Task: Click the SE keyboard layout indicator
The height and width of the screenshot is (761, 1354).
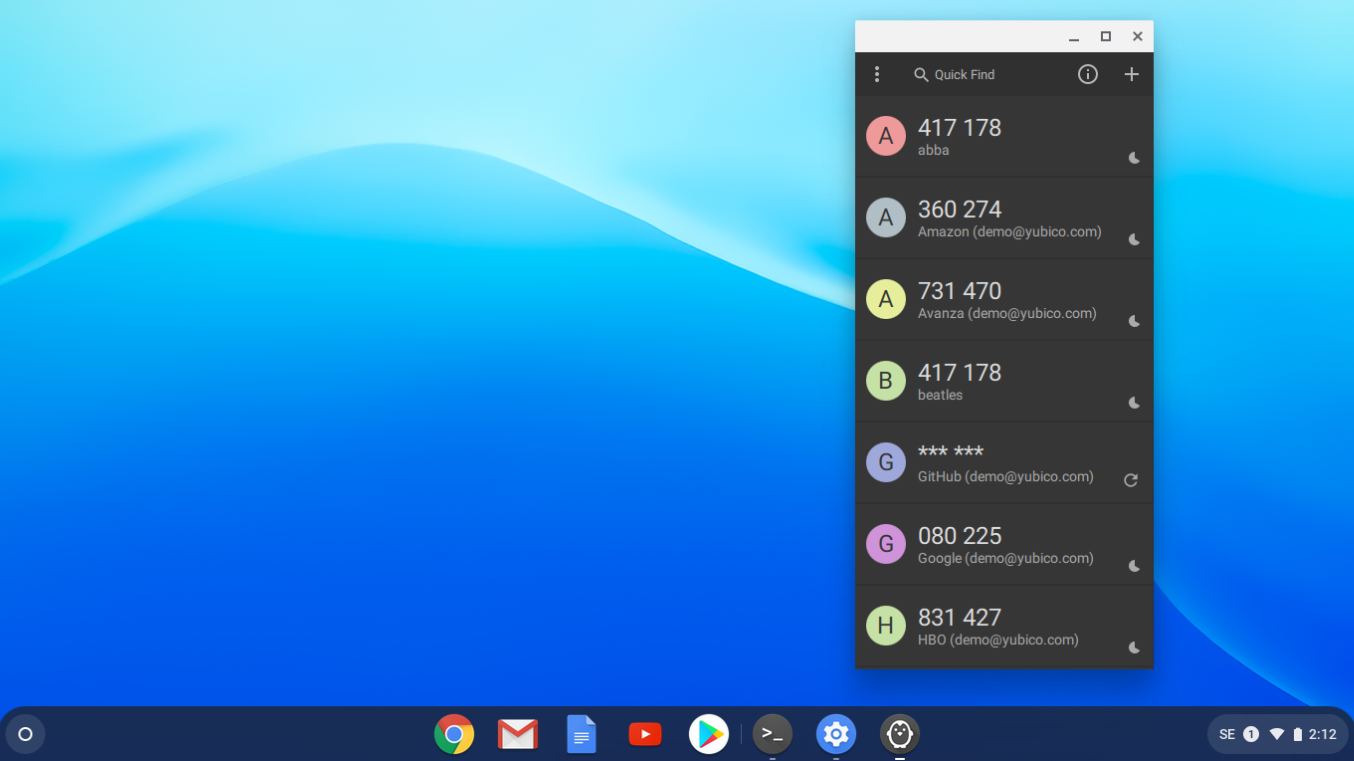Action: coord(1227,734)
